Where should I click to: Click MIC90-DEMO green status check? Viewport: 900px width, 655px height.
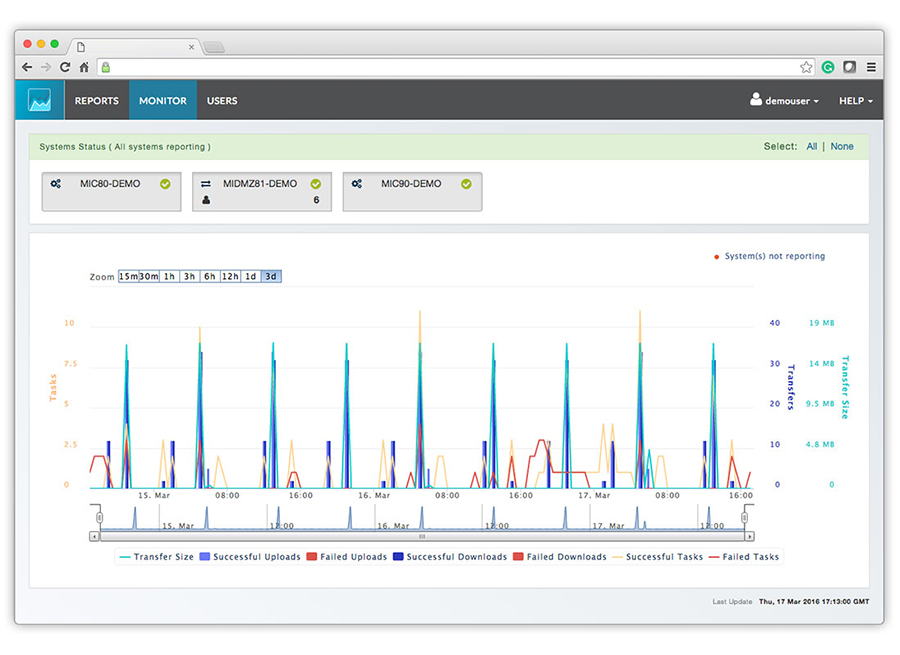point(466,184)
